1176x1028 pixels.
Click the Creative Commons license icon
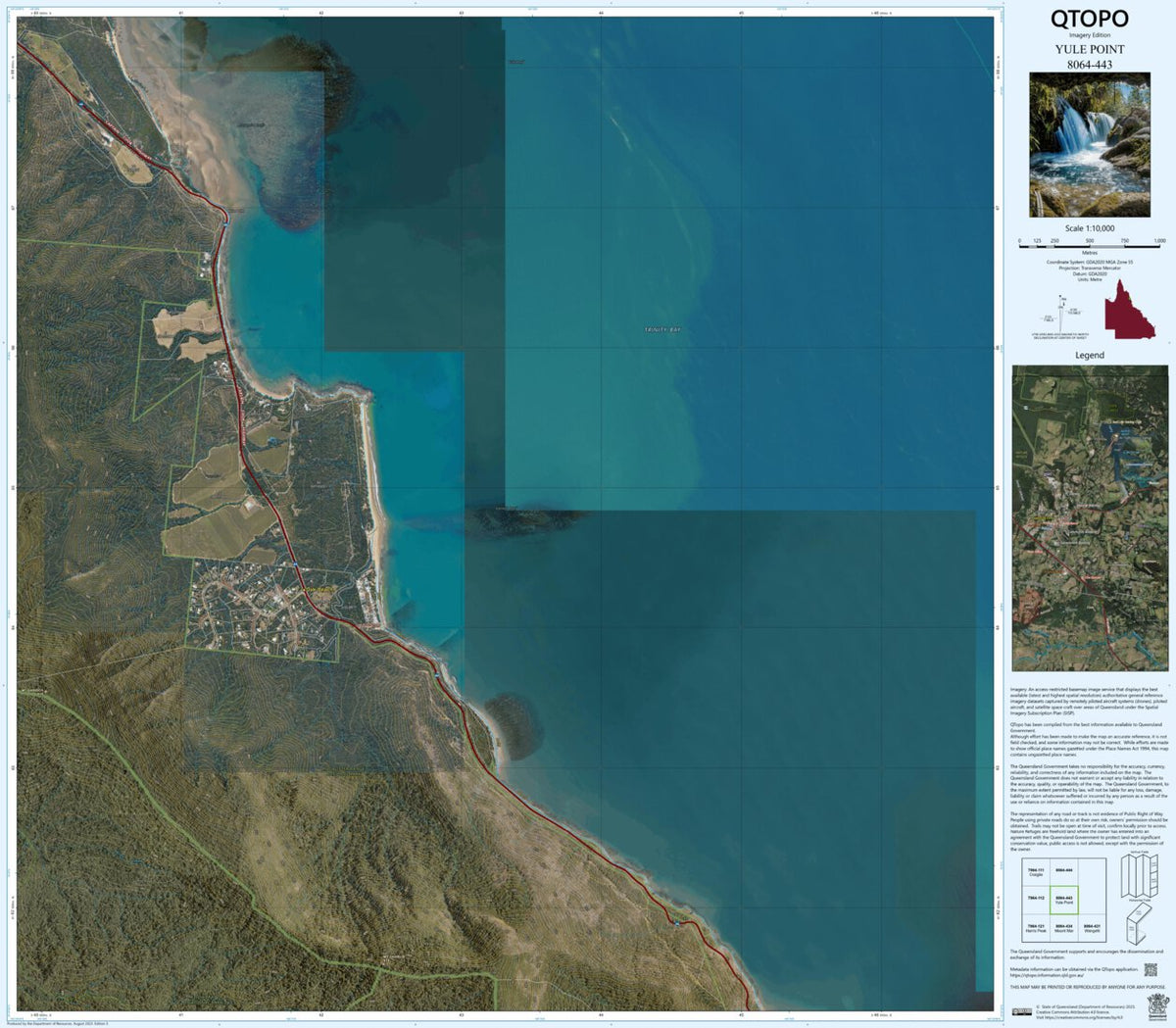click(x=1023, y=1010)
